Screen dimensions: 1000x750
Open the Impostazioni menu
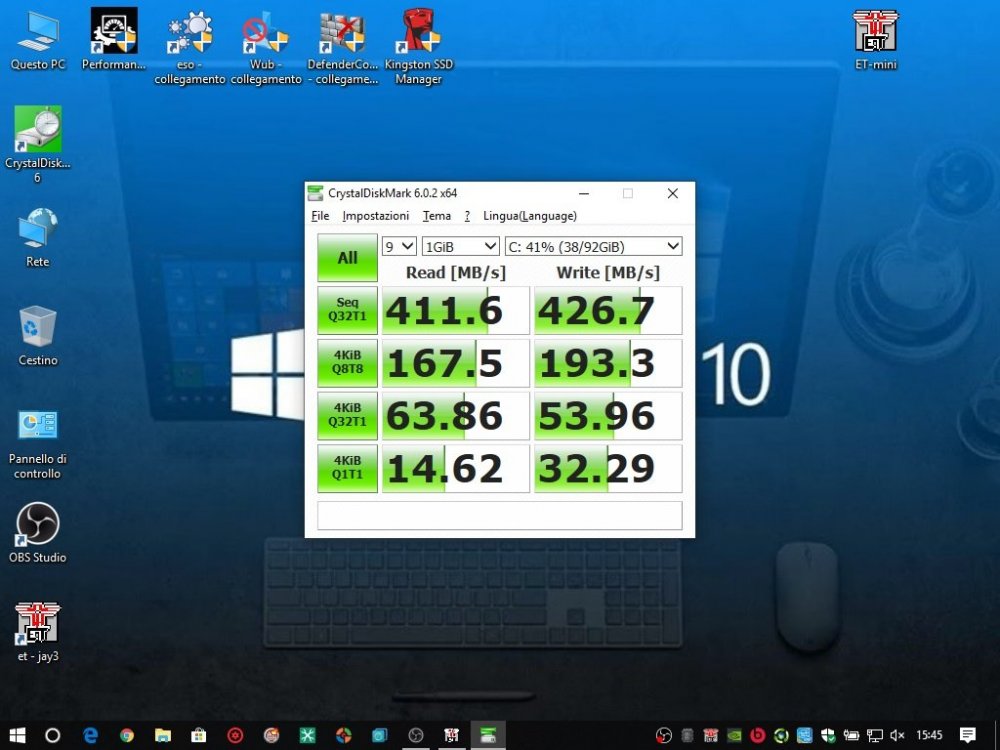click(376, 216)
